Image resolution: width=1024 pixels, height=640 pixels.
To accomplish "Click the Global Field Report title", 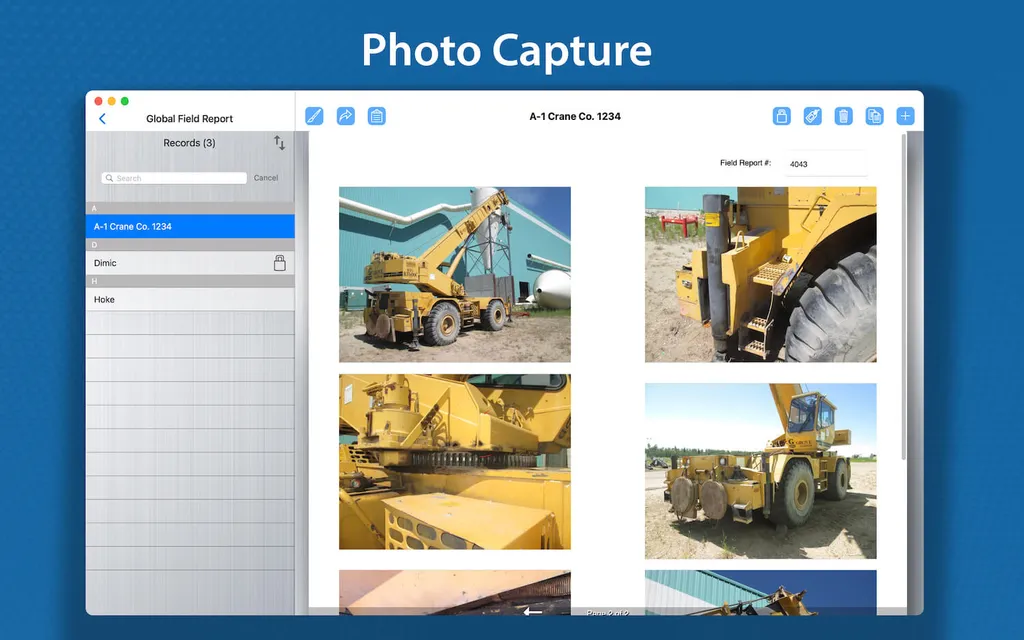I will pos(189,119).
